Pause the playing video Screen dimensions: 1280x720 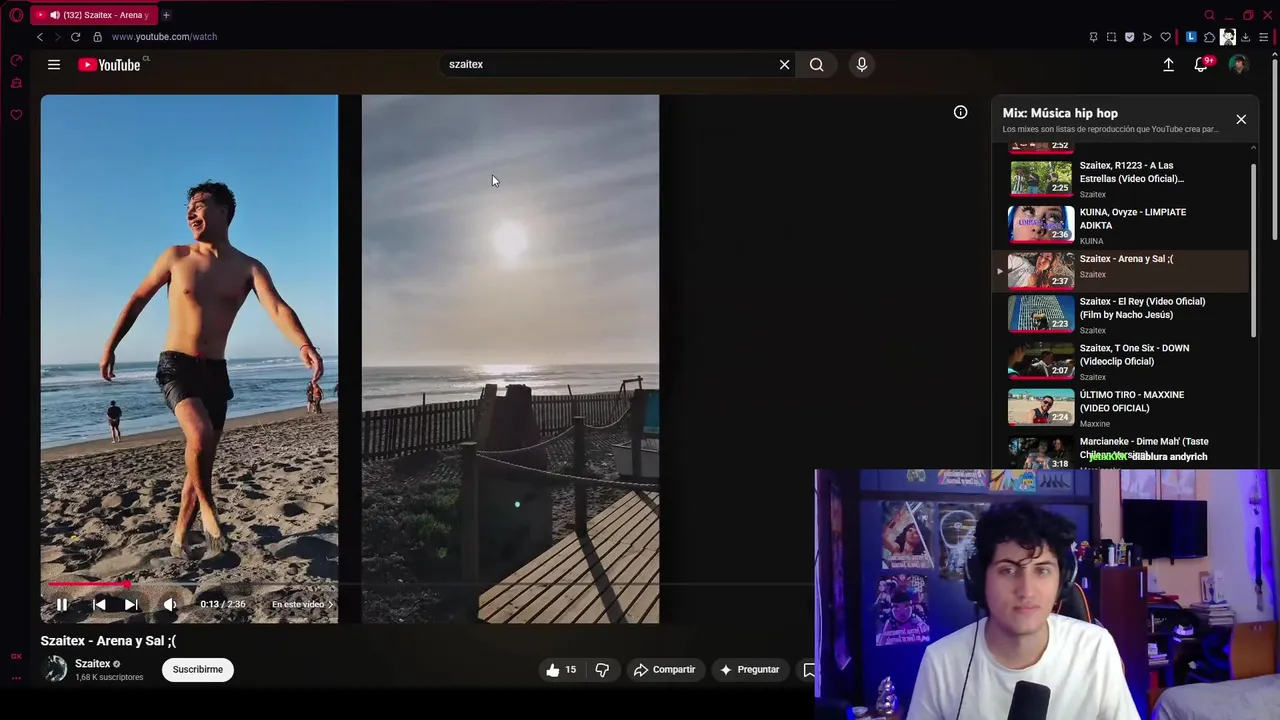[x=62, y=604]
